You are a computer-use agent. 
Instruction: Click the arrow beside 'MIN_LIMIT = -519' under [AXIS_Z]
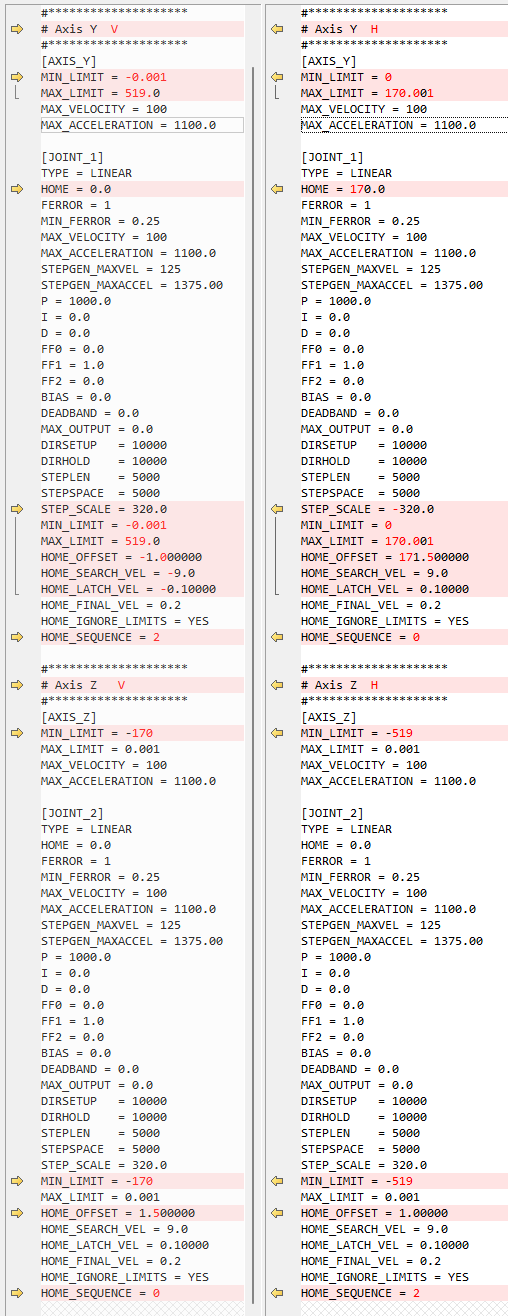[277, 733]
